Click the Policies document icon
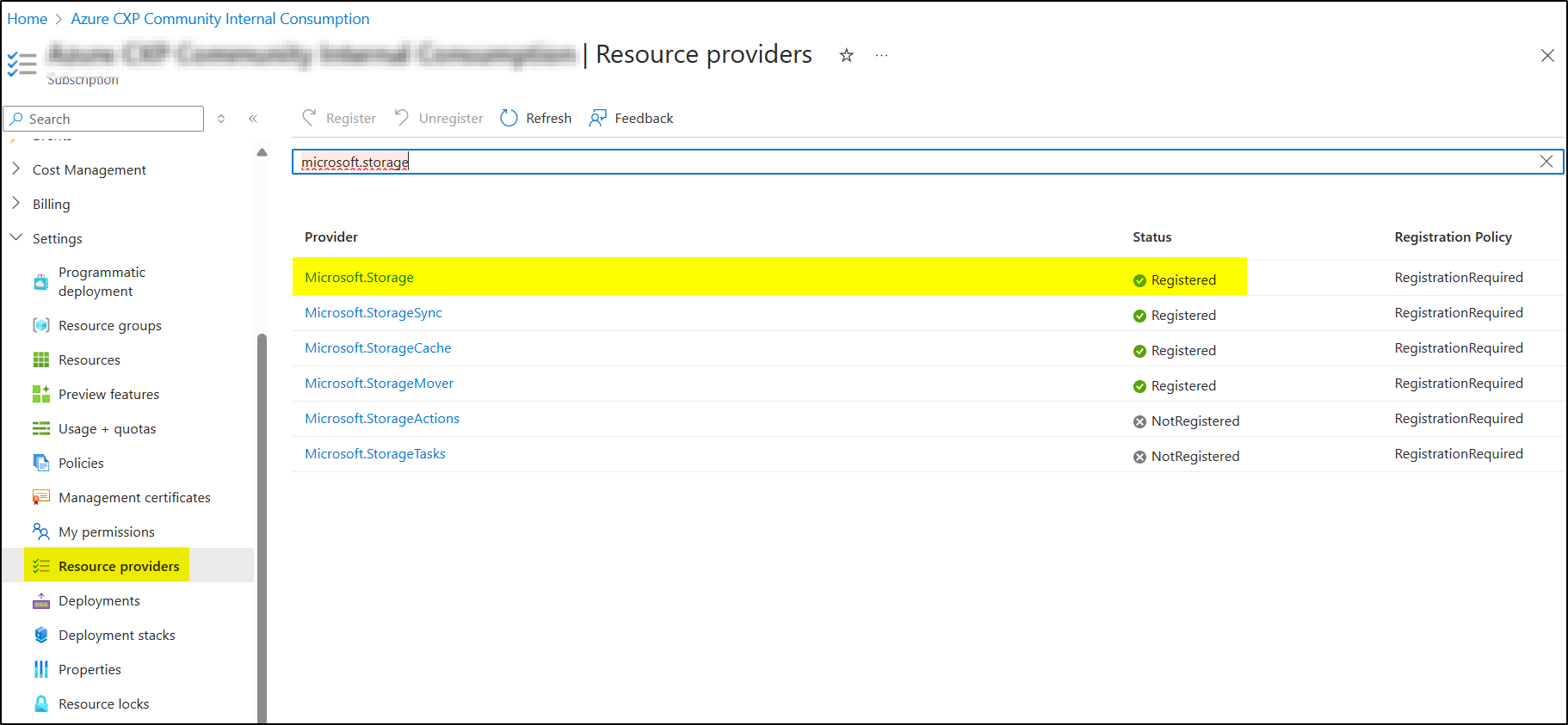The width and height of the screenshot is (1568, 725). tap(40, 463)
